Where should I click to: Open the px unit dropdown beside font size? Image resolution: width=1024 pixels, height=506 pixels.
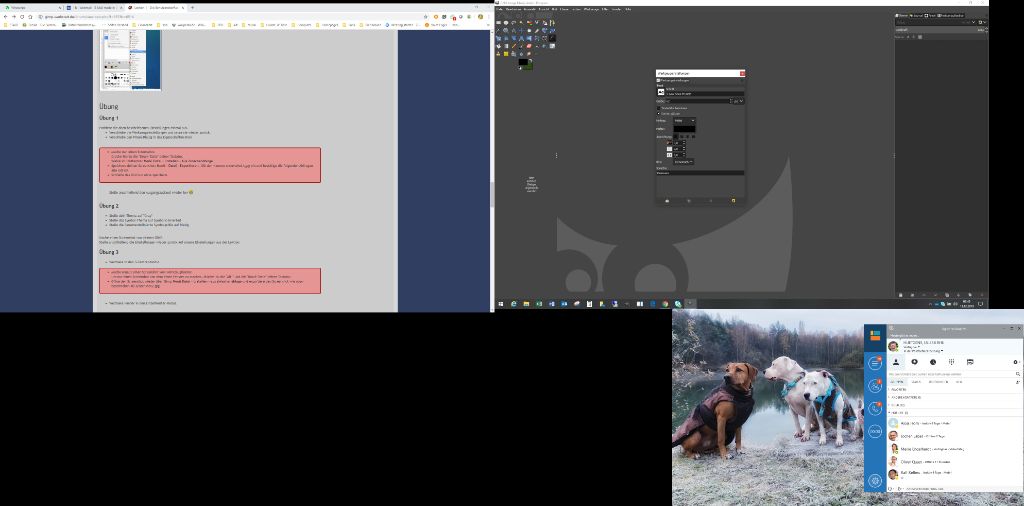(x=739, y=101)
